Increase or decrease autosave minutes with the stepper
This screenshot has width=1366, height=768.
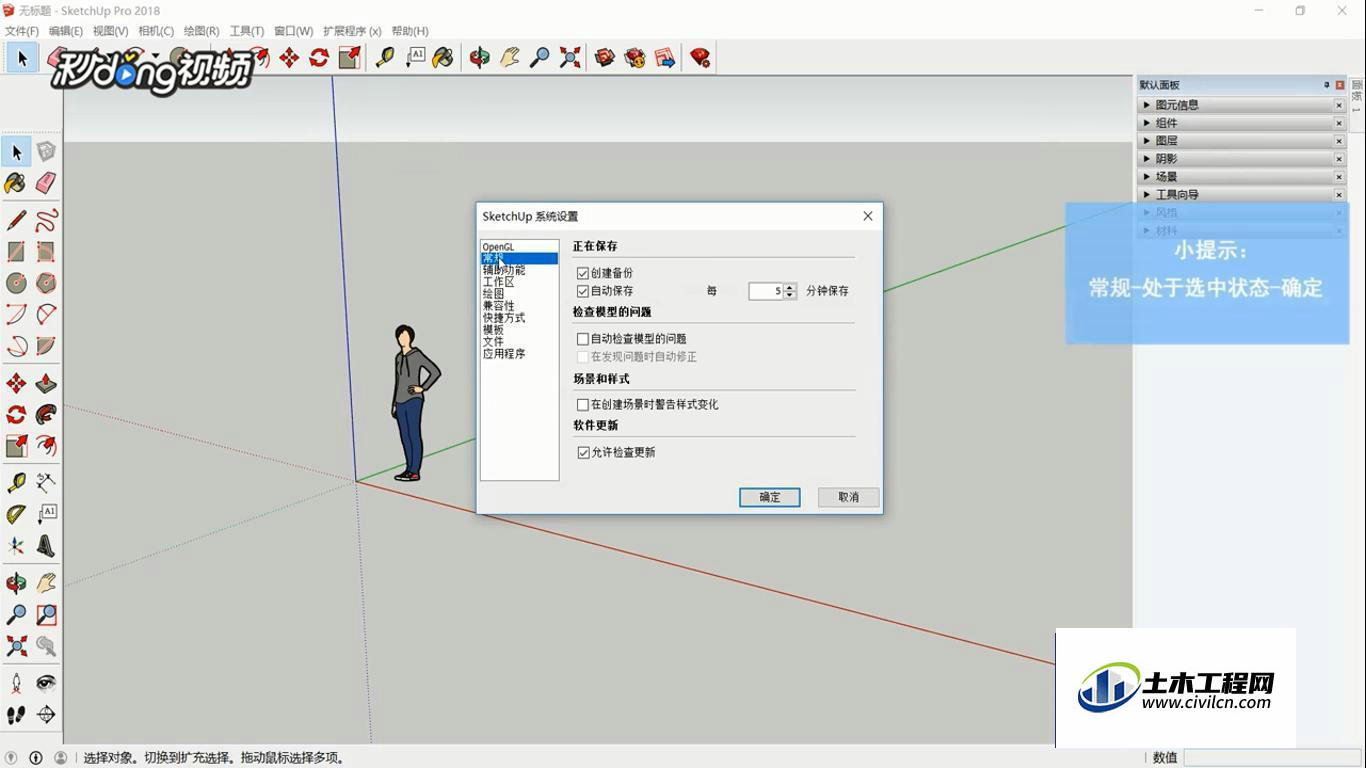click(x=790, y=291)
